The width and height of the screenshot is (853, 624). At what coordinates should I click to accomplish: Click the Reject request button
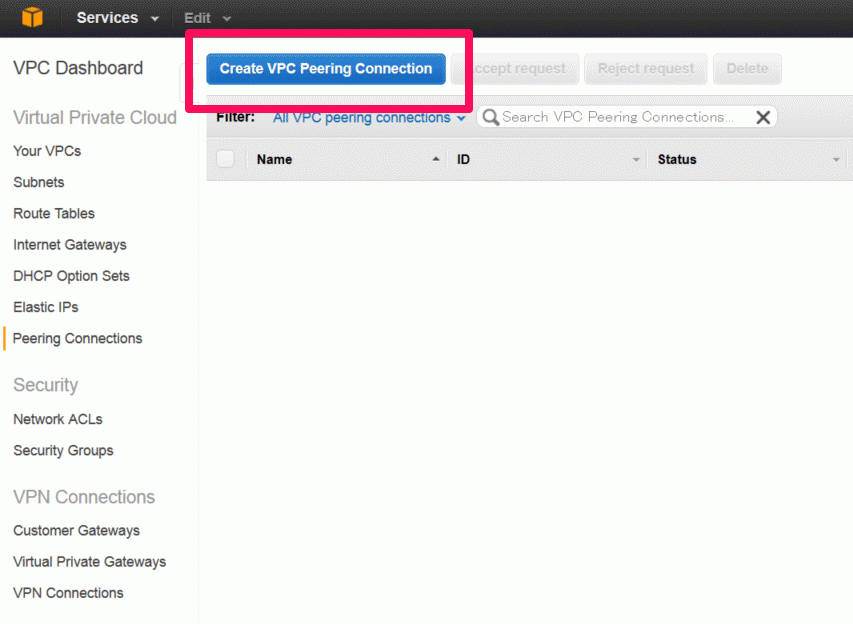click(646, 69)
